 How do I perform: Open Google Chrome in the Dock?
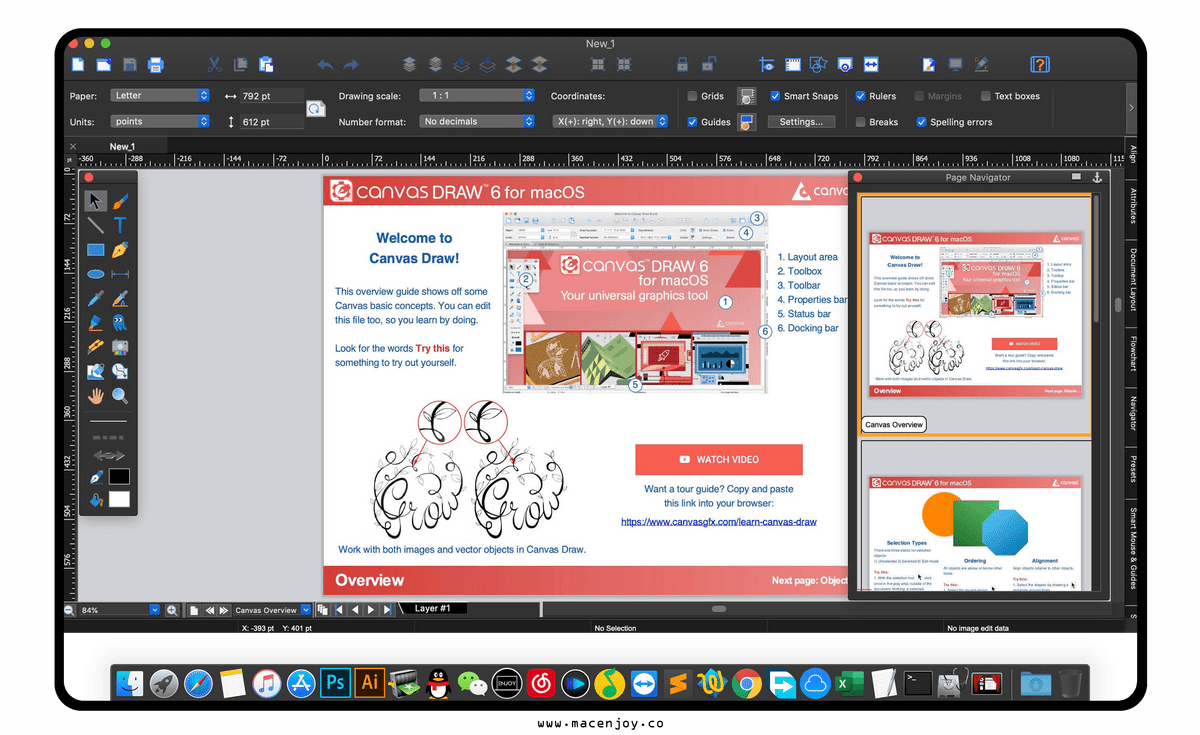pyautogui.click(x=746, y=684)
